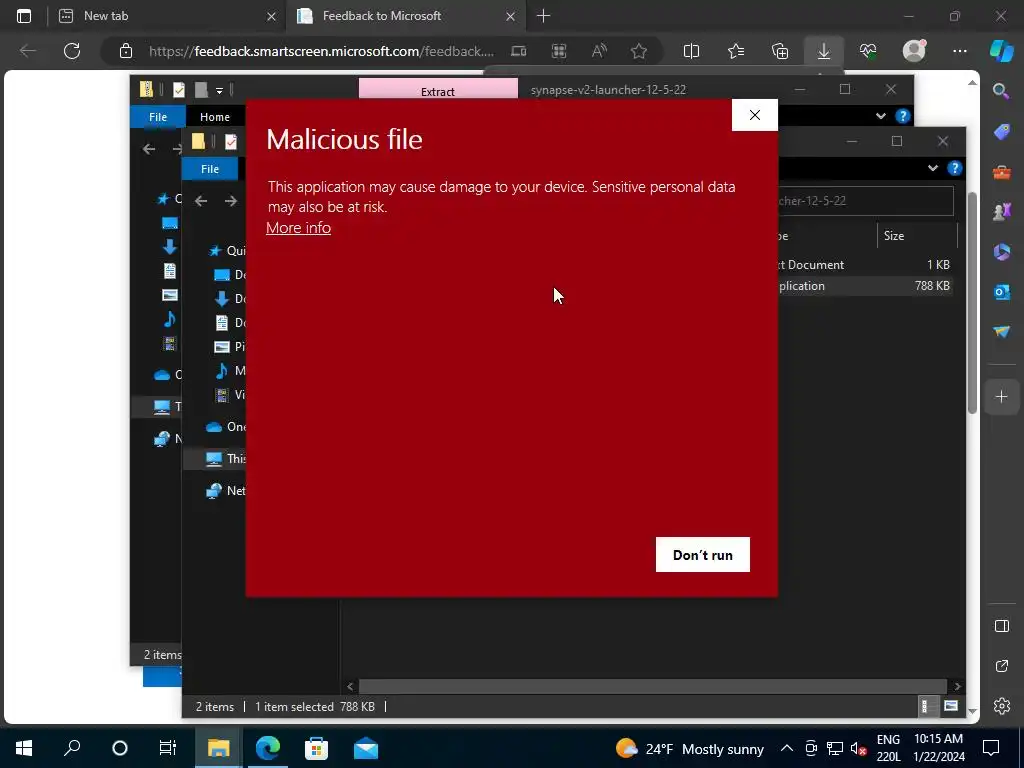Sort files by Size column header
Image resolution: width=1024 pixels, height=768 pixels.
916,236
